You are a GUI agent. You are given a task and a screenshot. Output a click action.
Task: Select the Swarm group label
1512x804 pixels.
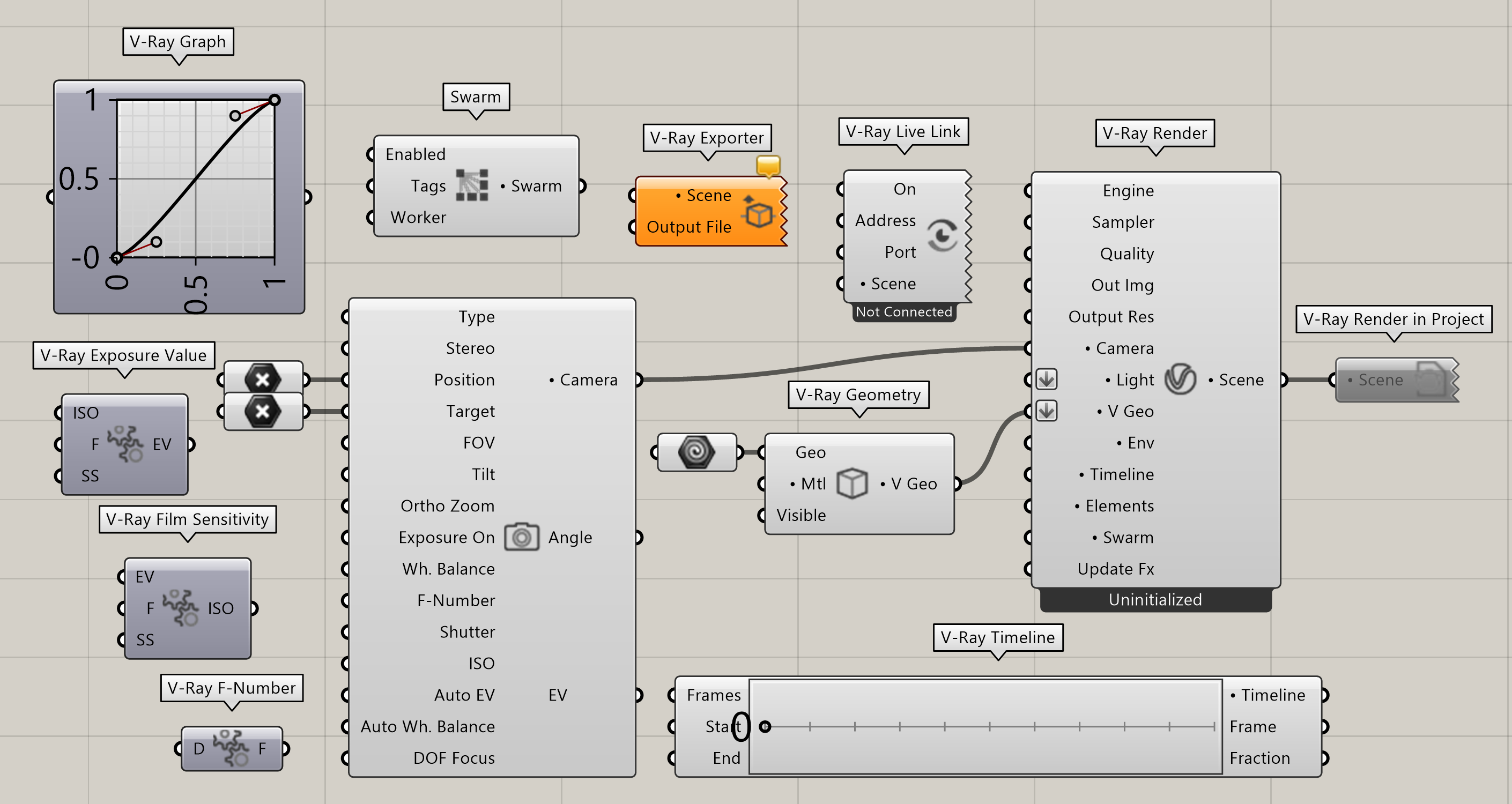tap(476, 97)
